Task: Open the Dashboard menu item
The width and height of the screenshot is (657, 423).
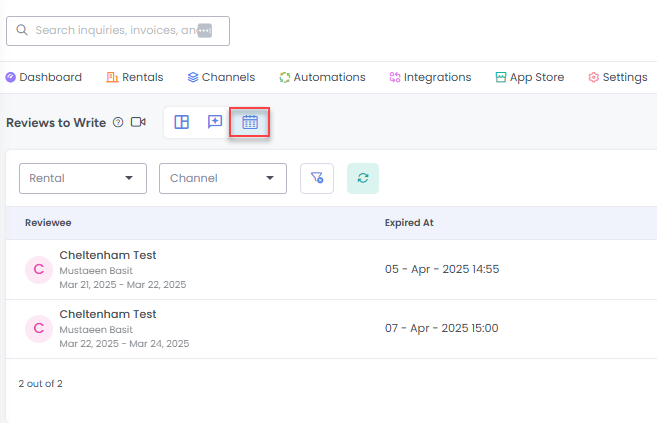Action: [x=44, y=77]
